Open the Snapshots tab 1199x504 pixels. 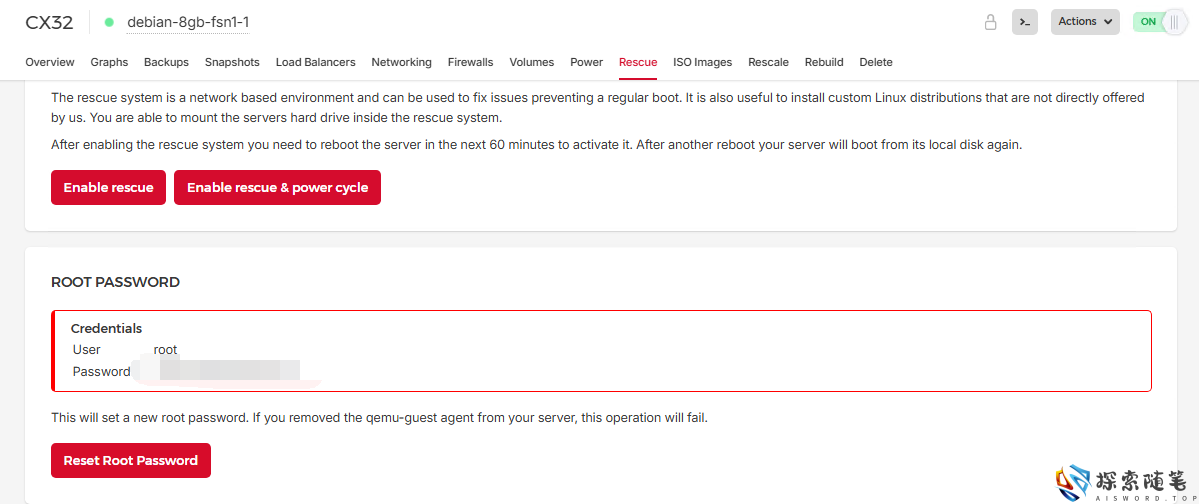(232, 62)
